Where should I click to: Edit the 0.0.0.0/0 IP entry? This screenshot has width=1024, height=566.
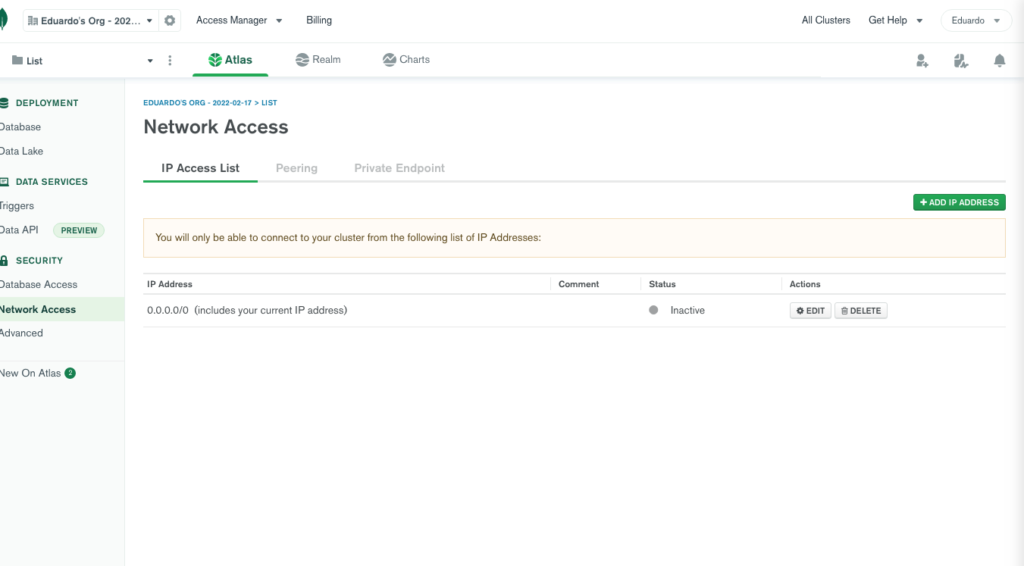(x=810, y=311)
